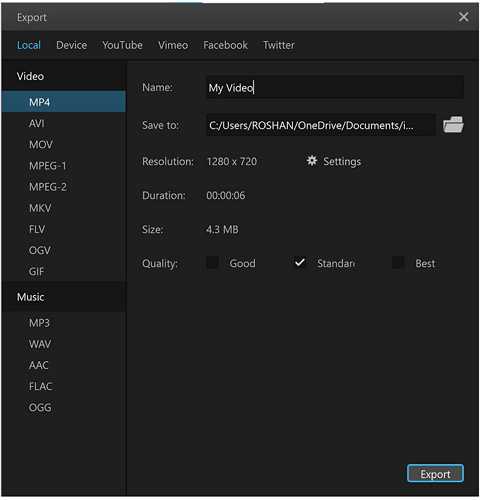Image resolution: width=484 pixels, height=500 pixels.
Task: Click the Save to path field
Action: tap(321, 125)
